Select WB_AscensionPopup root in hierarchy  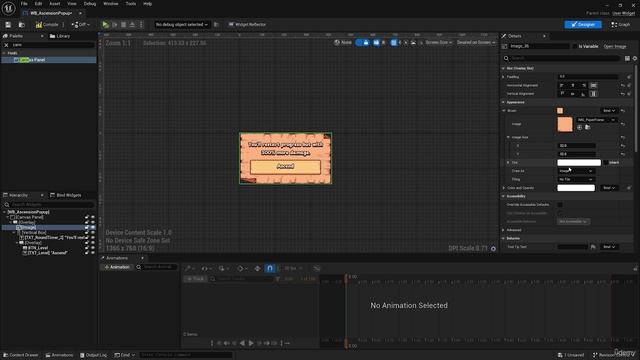click(28, 212)
